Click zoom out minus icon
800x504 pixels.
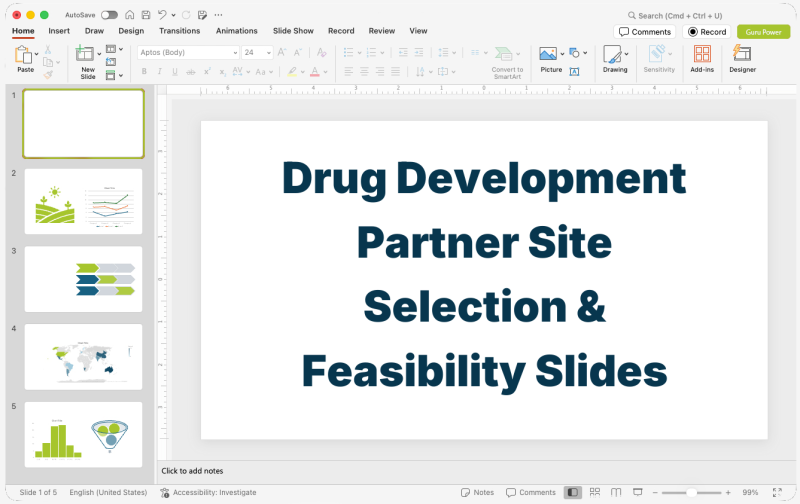point(655,492)
